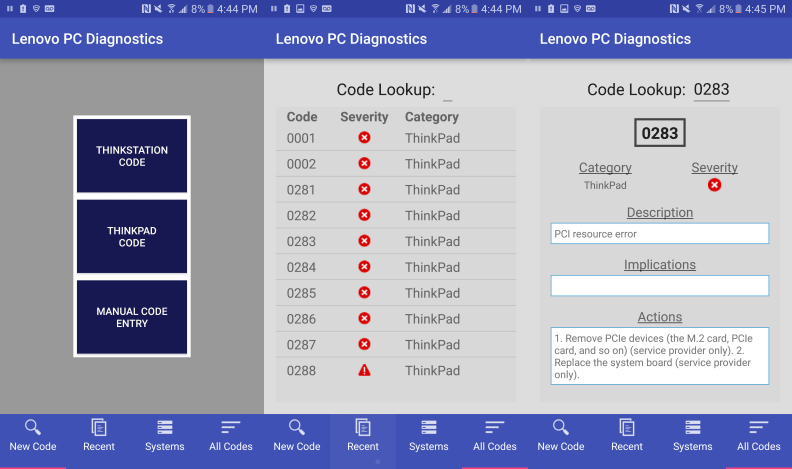Viewport: 792px width, 469px height.
Task: Click the warning triangle icon for code 0288
Action: point(364,370)
